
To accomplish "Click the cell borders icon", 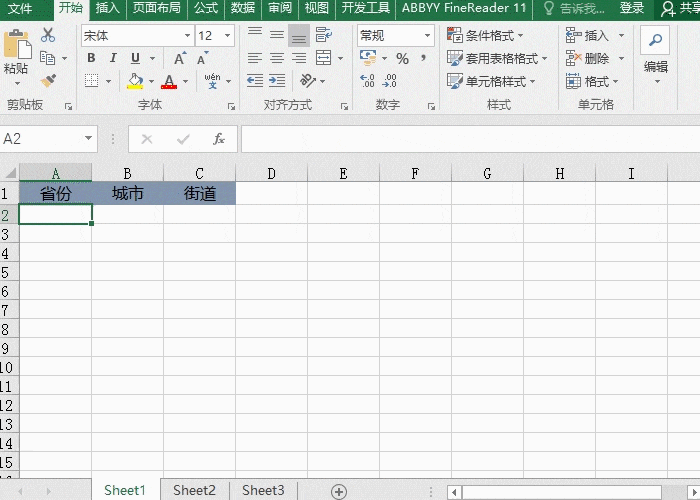I will 92,81.
